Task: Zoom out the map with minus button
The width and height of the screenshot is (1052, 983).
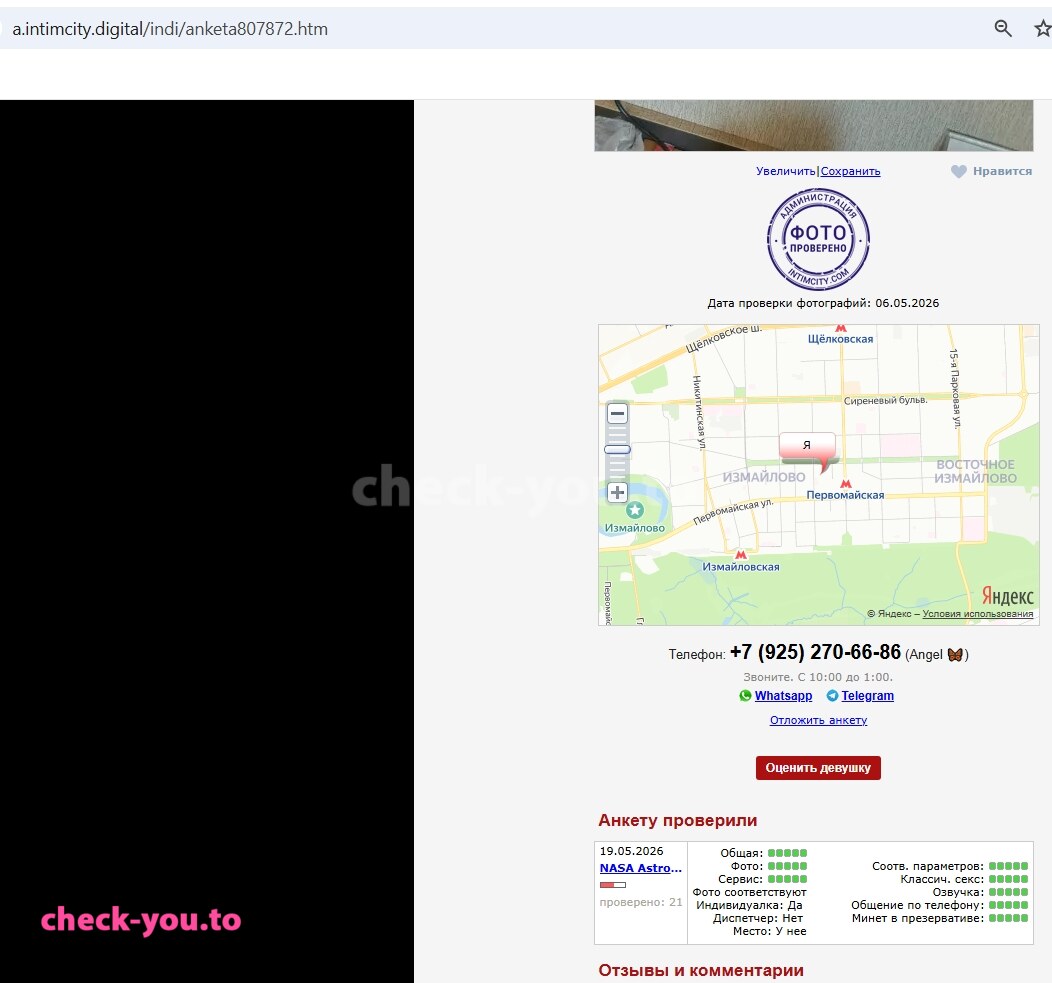Action: click(x=617, y=413)
